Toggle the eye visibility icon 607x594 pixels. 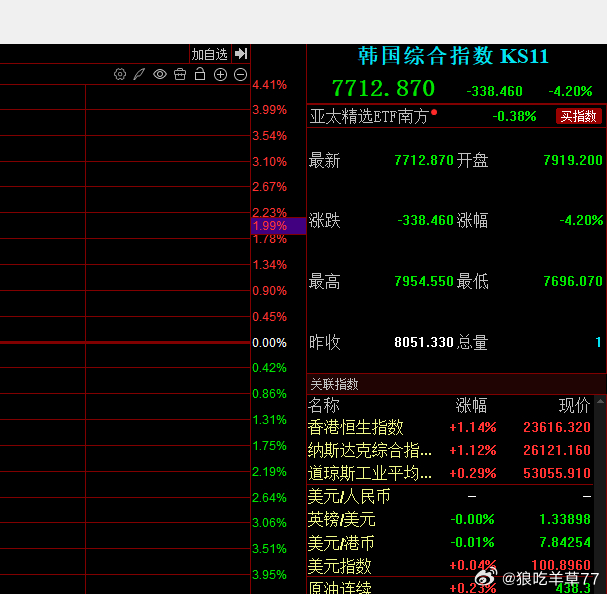click(x=160, y=74)
